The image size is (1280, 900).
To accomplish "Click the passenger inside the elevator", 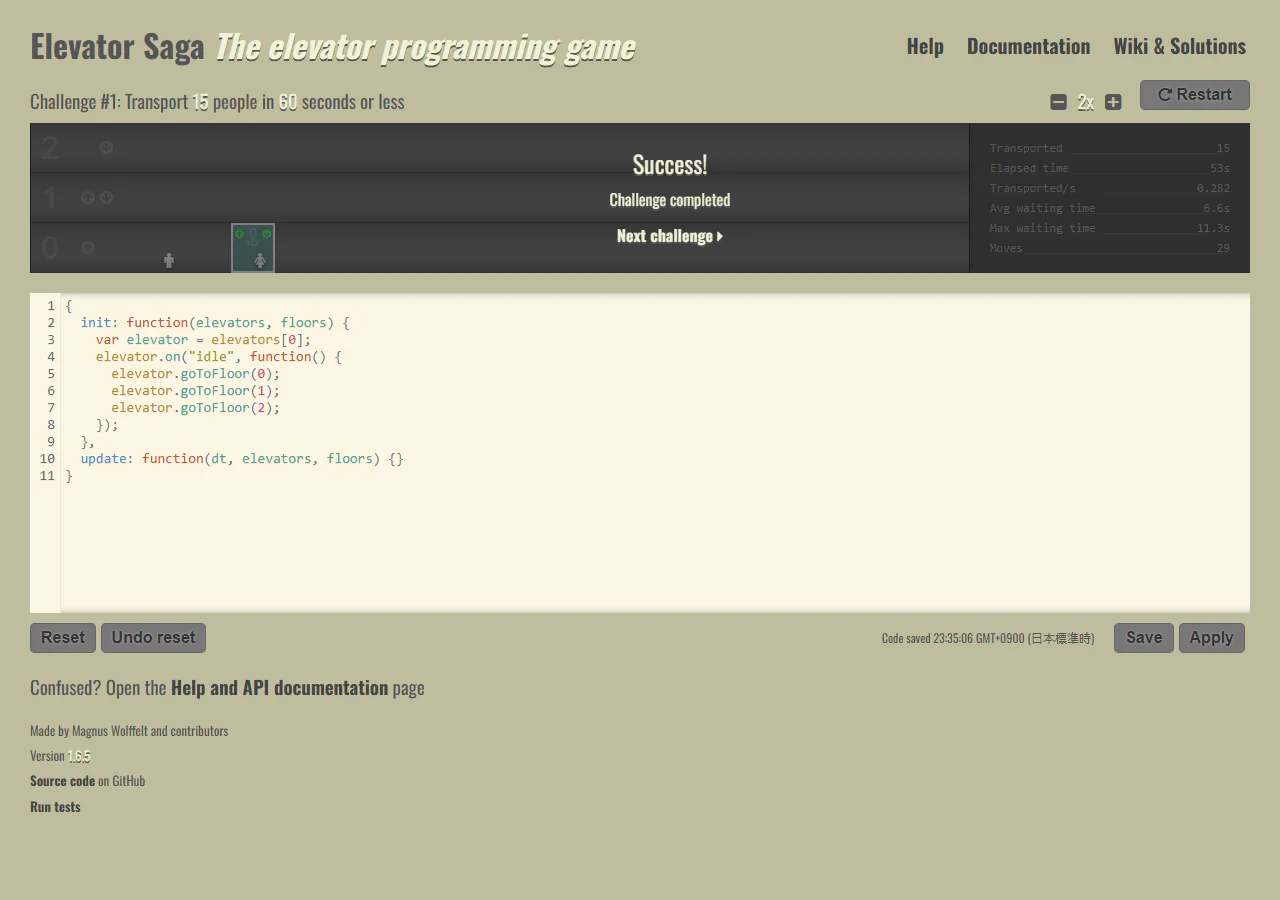I will click(260, 260).
